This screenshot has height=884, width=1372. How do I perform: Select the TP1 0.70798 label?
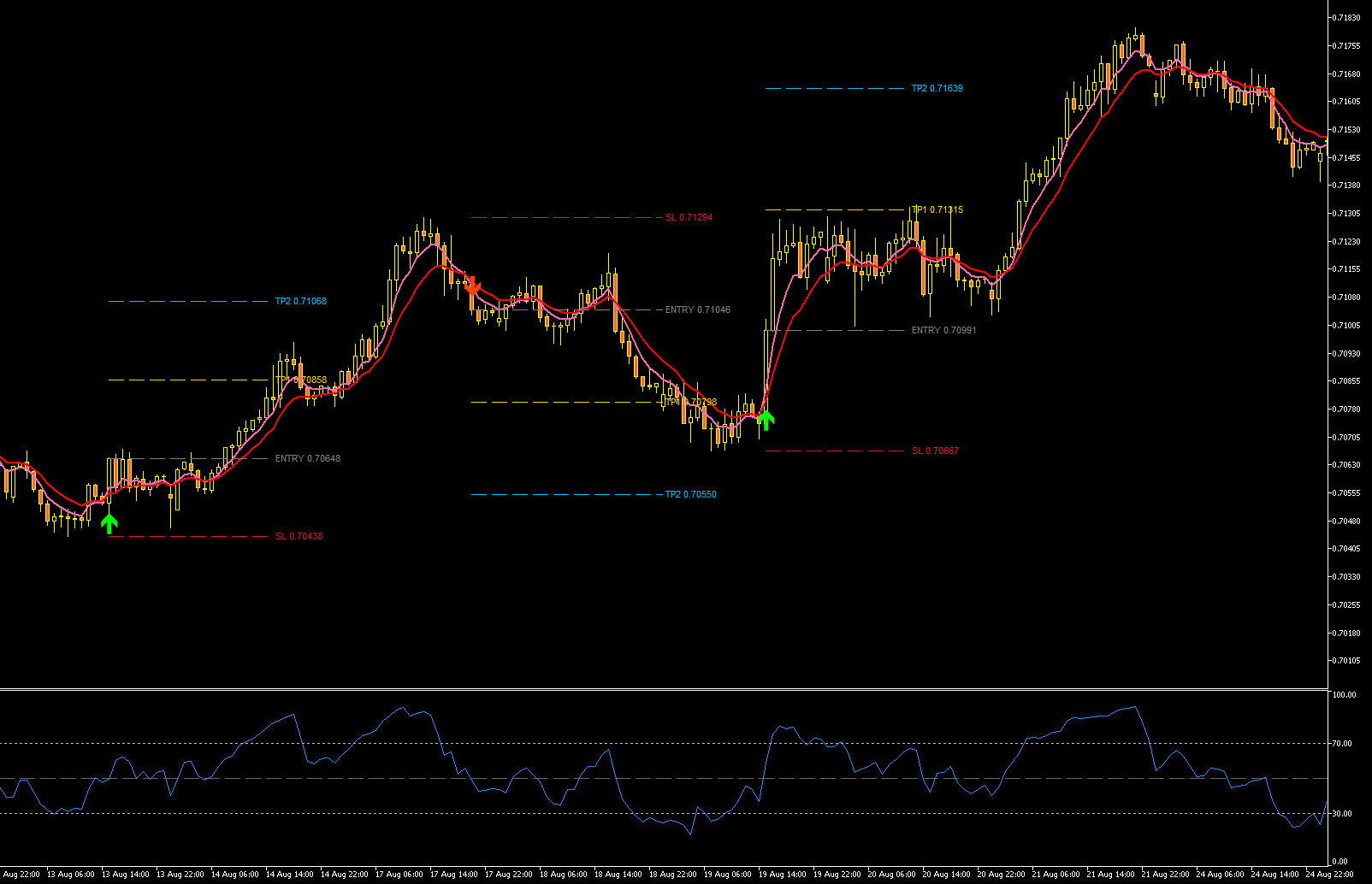691,402
